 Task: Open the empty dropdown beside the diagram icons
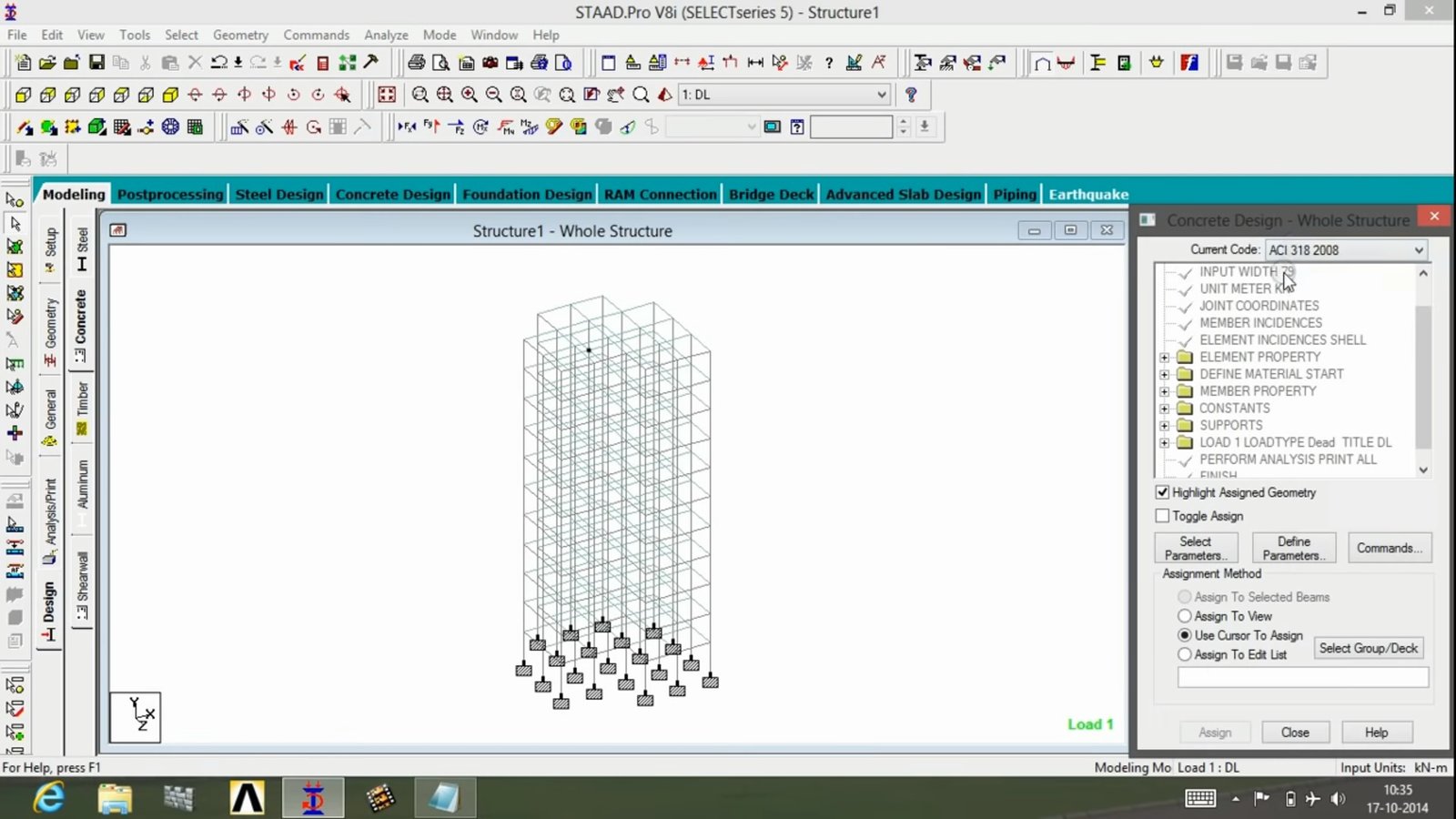712,127
